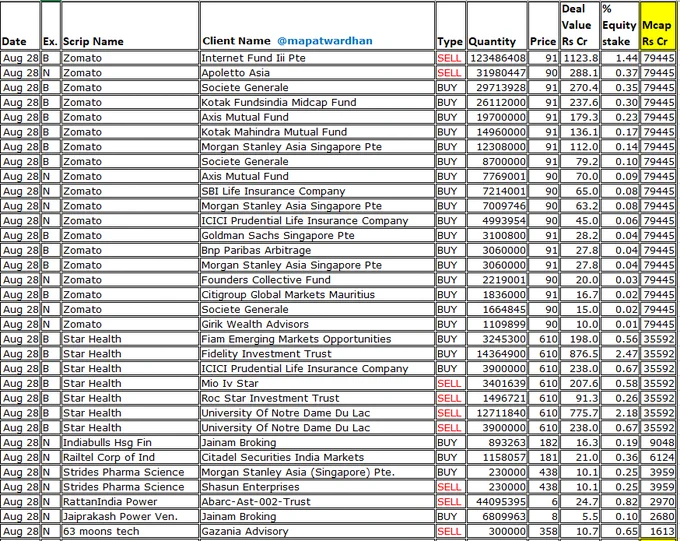Click the @mapatwardhan handle in the header
Viewport: 680px width, 541px height.
click(324, 41)
